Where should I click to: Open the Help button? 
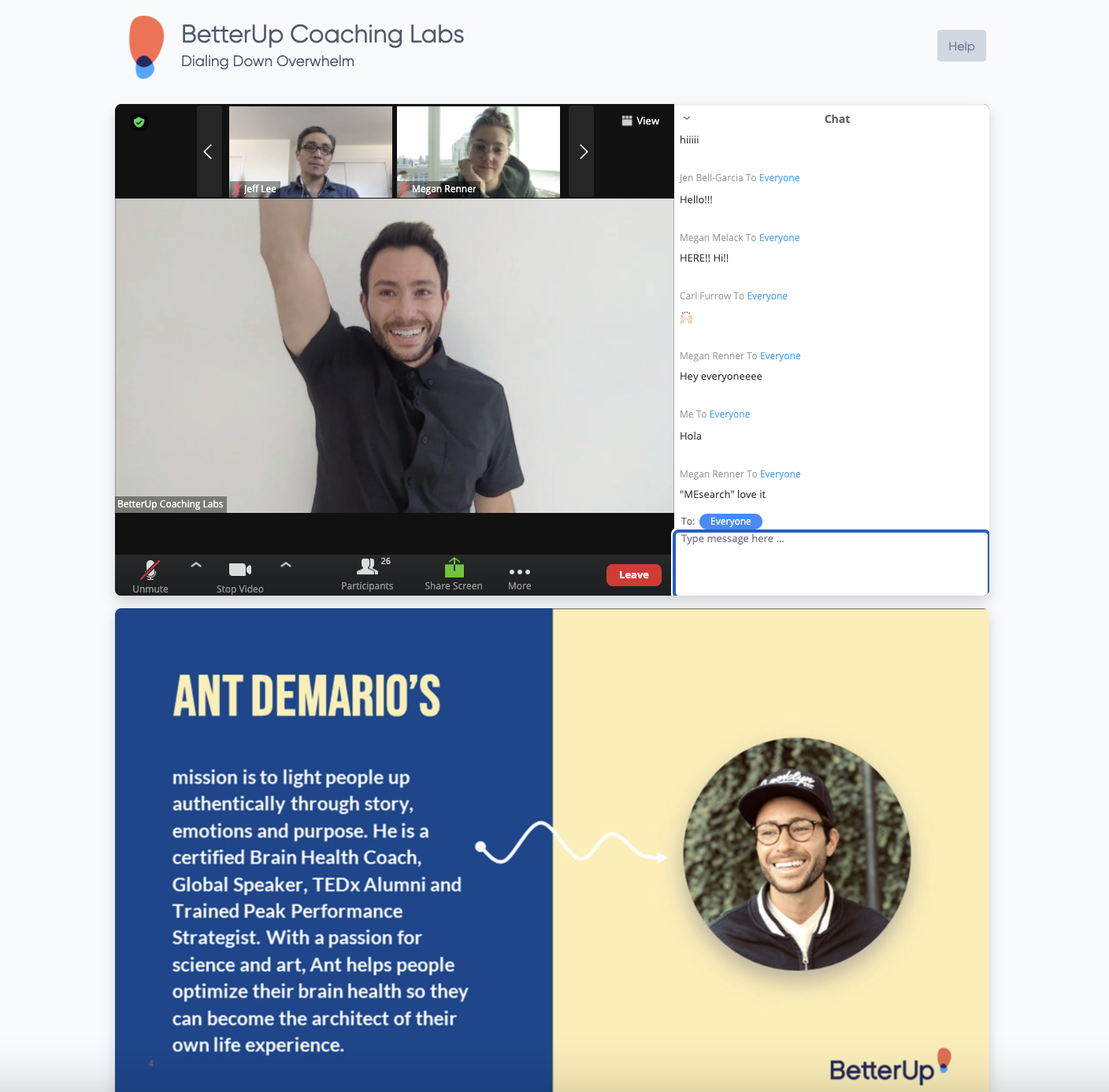pyautogui.click(x=961, y=46)
